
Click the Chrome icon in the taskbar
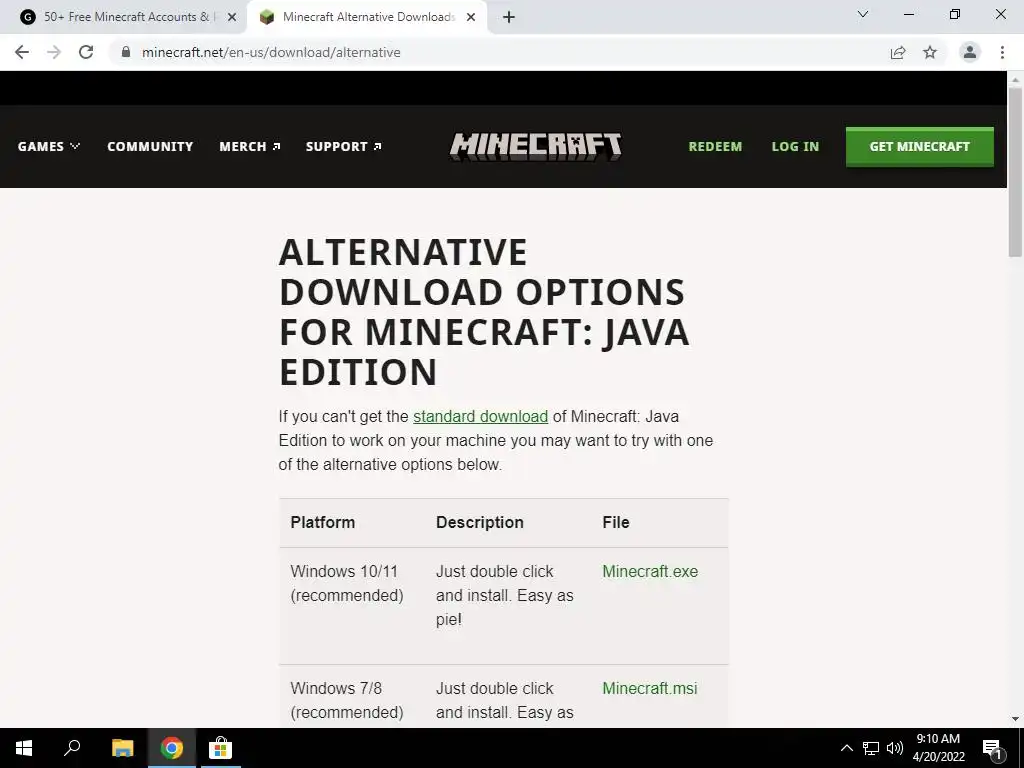click(171, 748)
